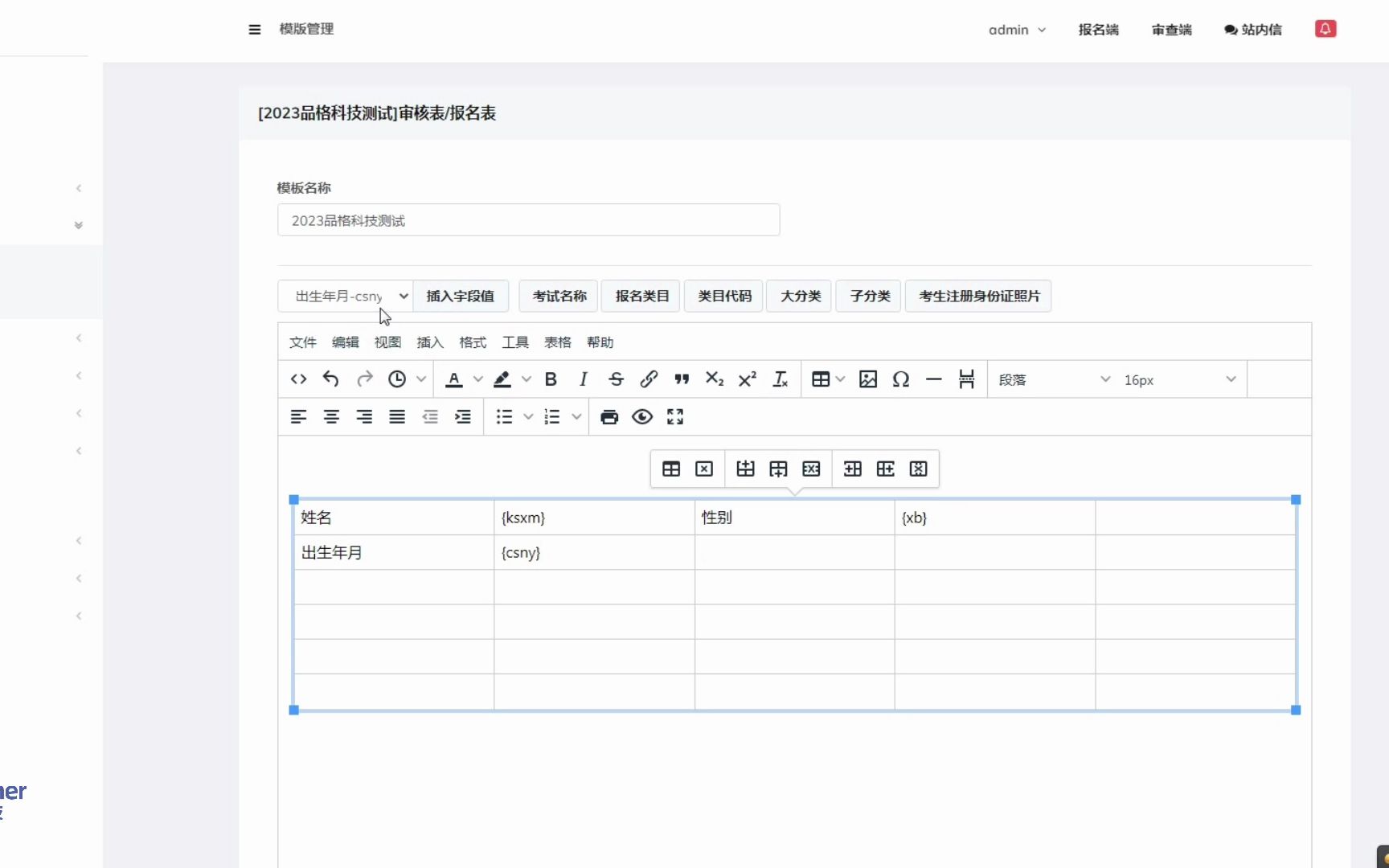
Task: Click the 考试名称 button
Action: coord(559,296)
